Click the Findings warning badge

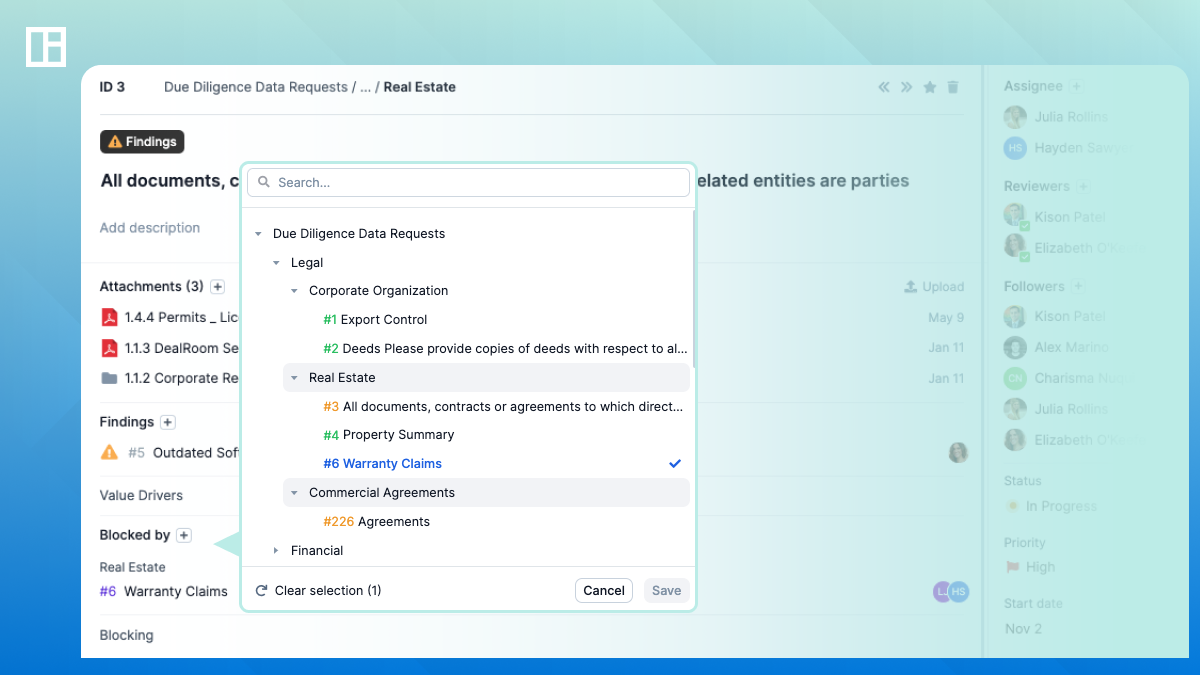[x=142, y=142]
